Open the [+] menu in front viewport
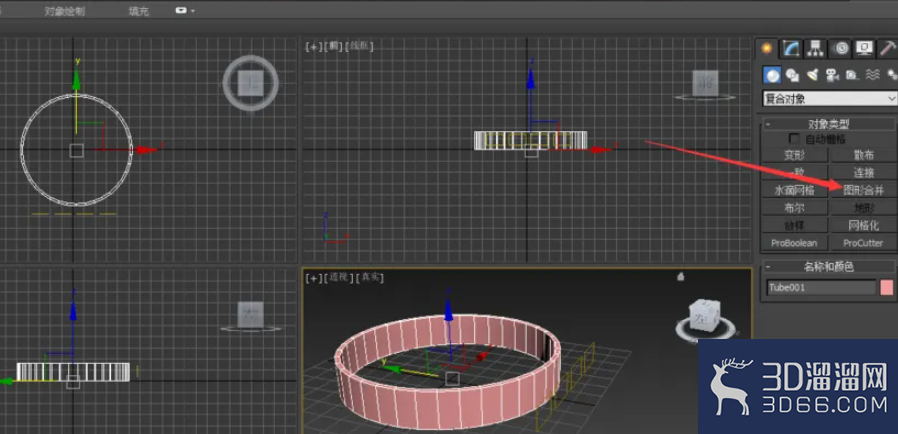Image resolution: width=898 pixels, height=434 pixels. pos(313,47)
